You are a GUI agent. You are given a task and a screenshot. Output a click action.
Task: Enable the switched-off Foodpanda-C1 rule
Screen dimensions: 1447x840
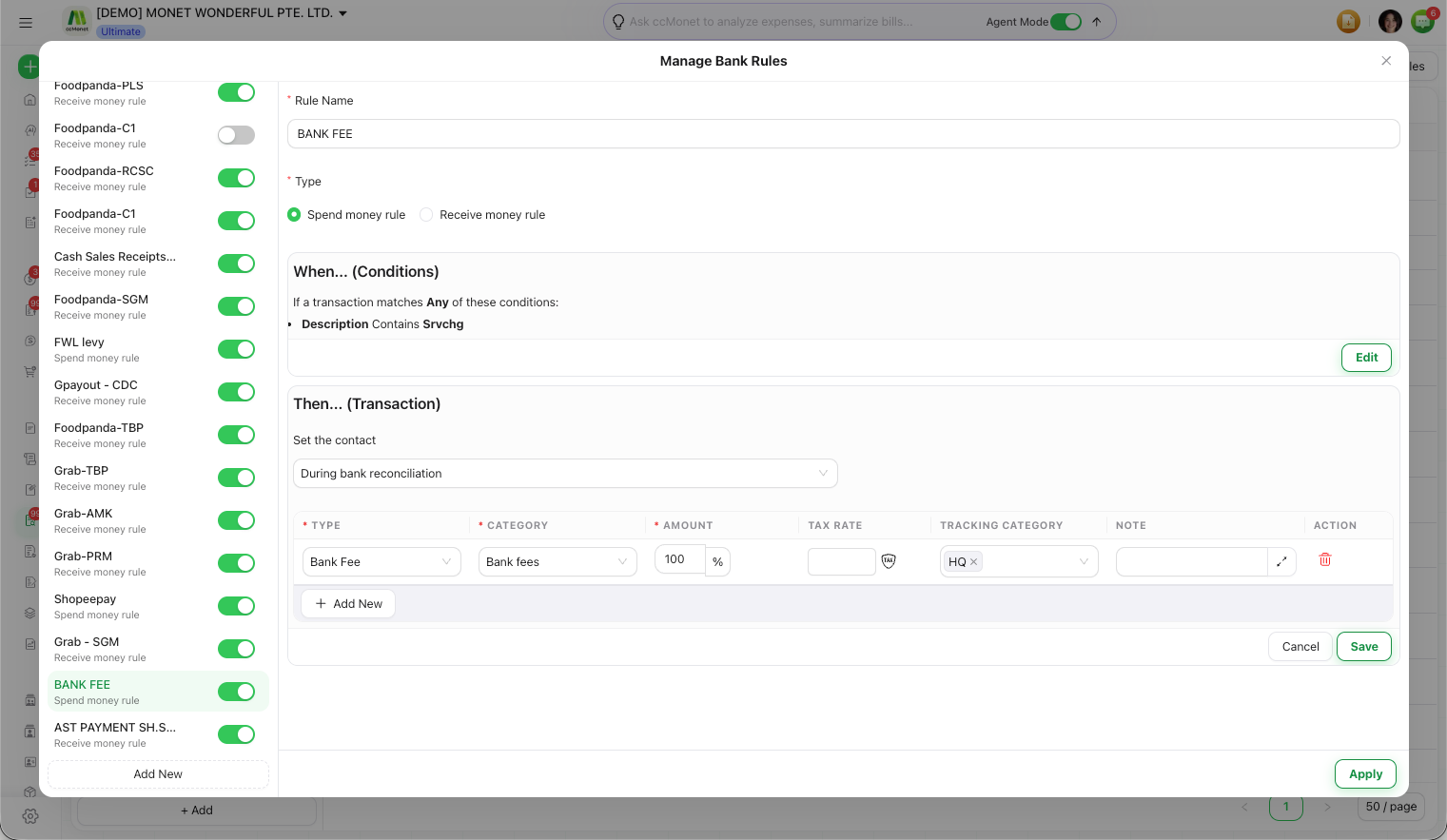(236, 135)
